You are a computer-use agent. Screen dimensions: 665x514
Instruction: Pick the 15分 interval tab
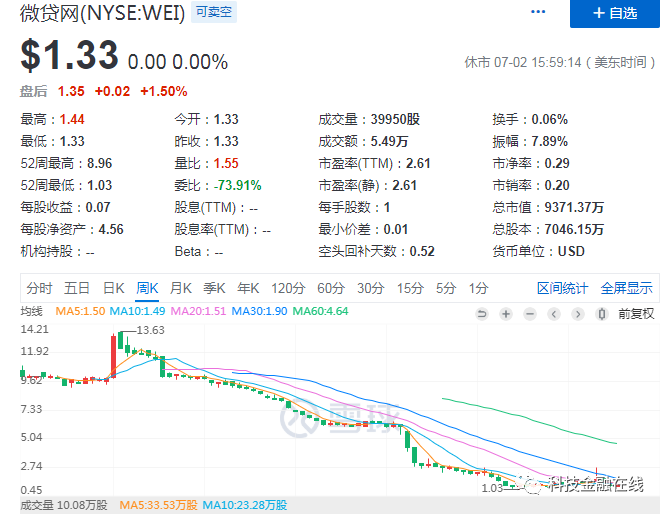point(410,288)
